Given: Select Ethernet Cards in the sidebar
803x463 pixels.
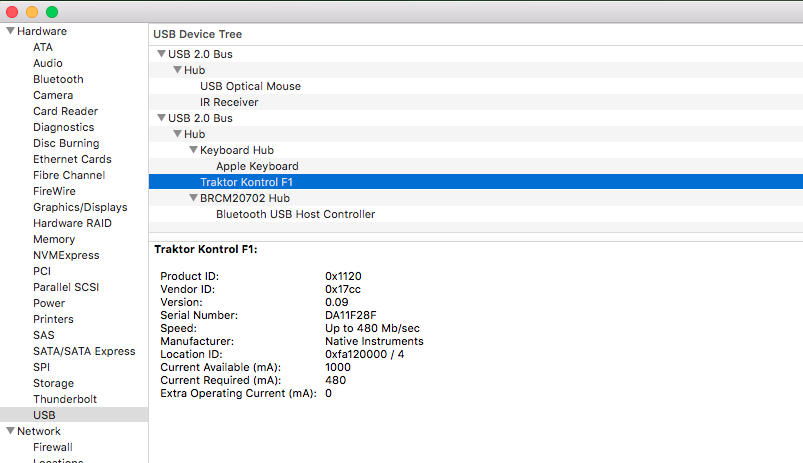Looking at the screenshot, I should click(72, 159).
